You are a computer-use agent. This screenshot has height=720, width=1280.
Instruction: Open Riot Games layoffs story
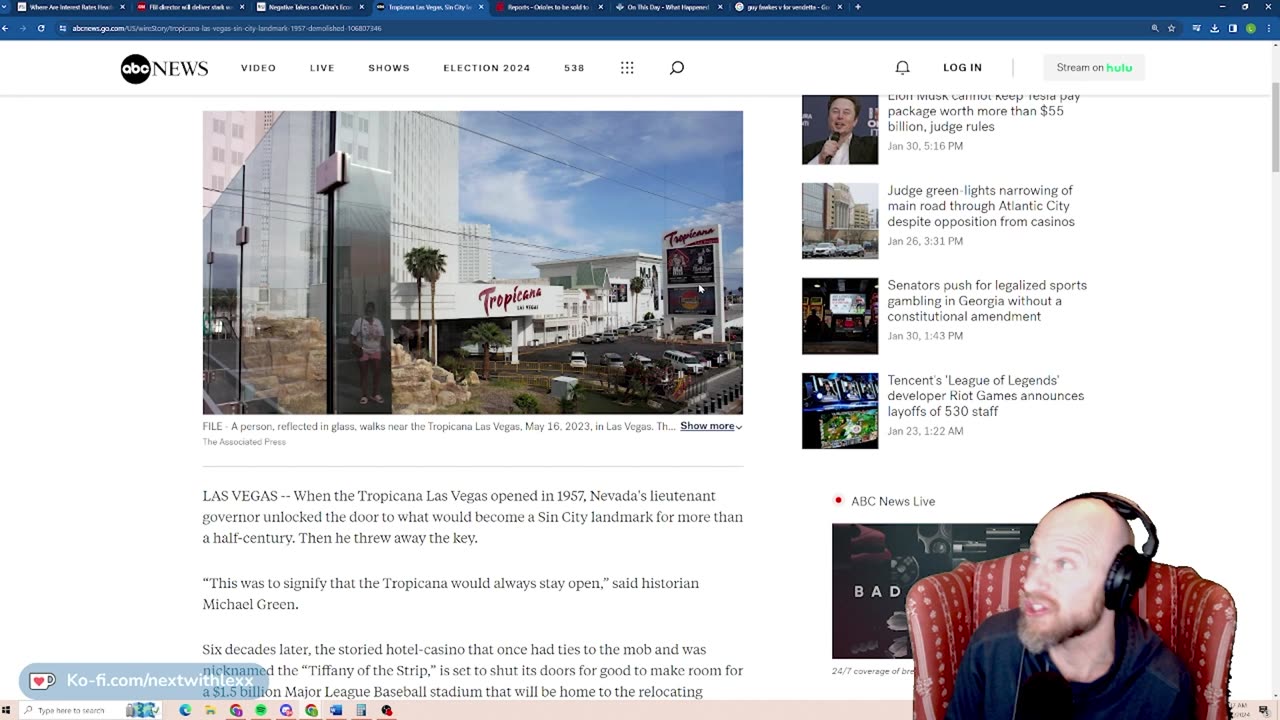(985, 396)
